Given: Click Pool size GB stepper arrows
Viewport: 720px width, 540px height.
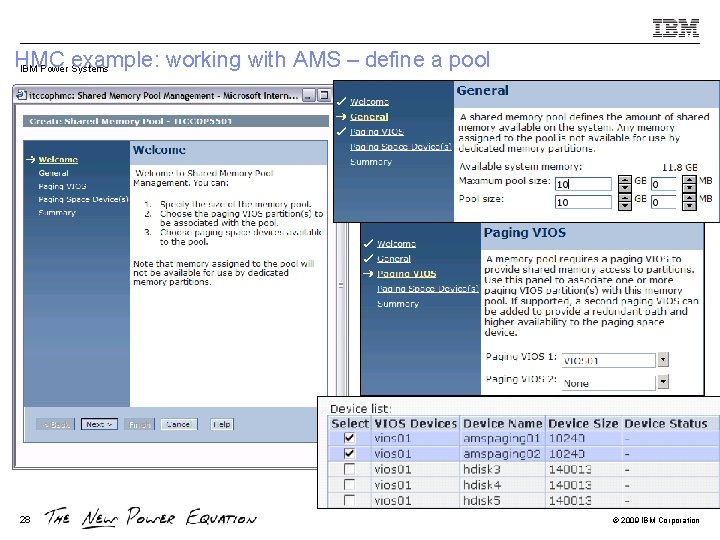Looking at the screenshot, I should click(624, 202).
